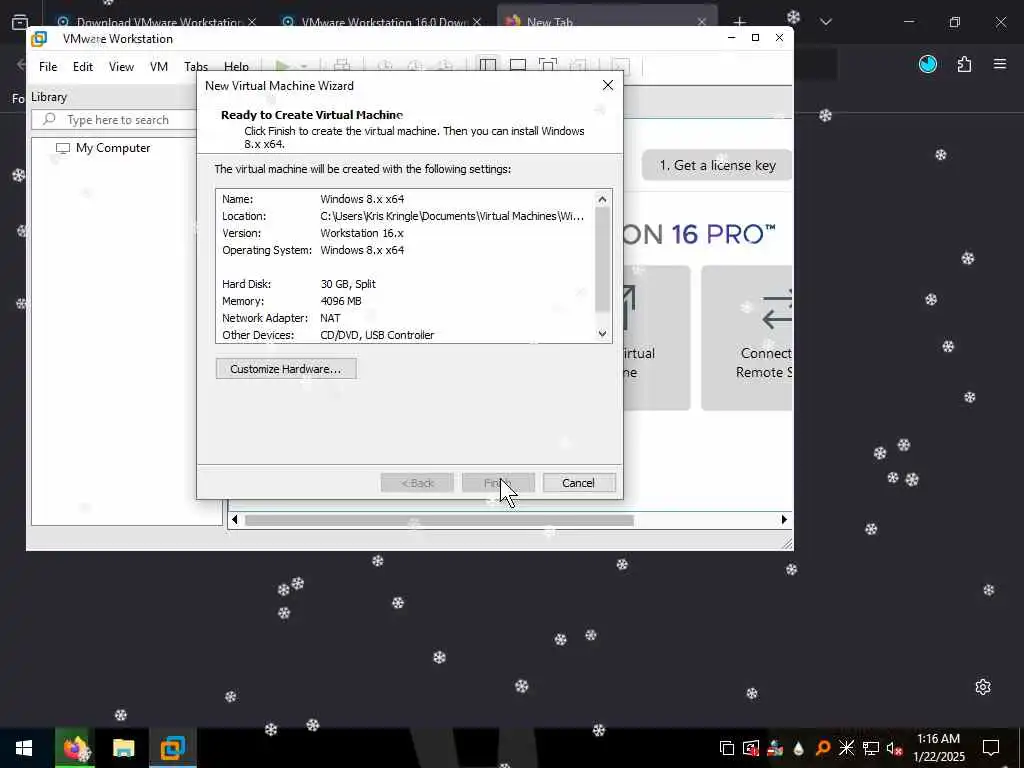Click Customize Hardware button
The image size is (1024, 768).
(286, 369)
